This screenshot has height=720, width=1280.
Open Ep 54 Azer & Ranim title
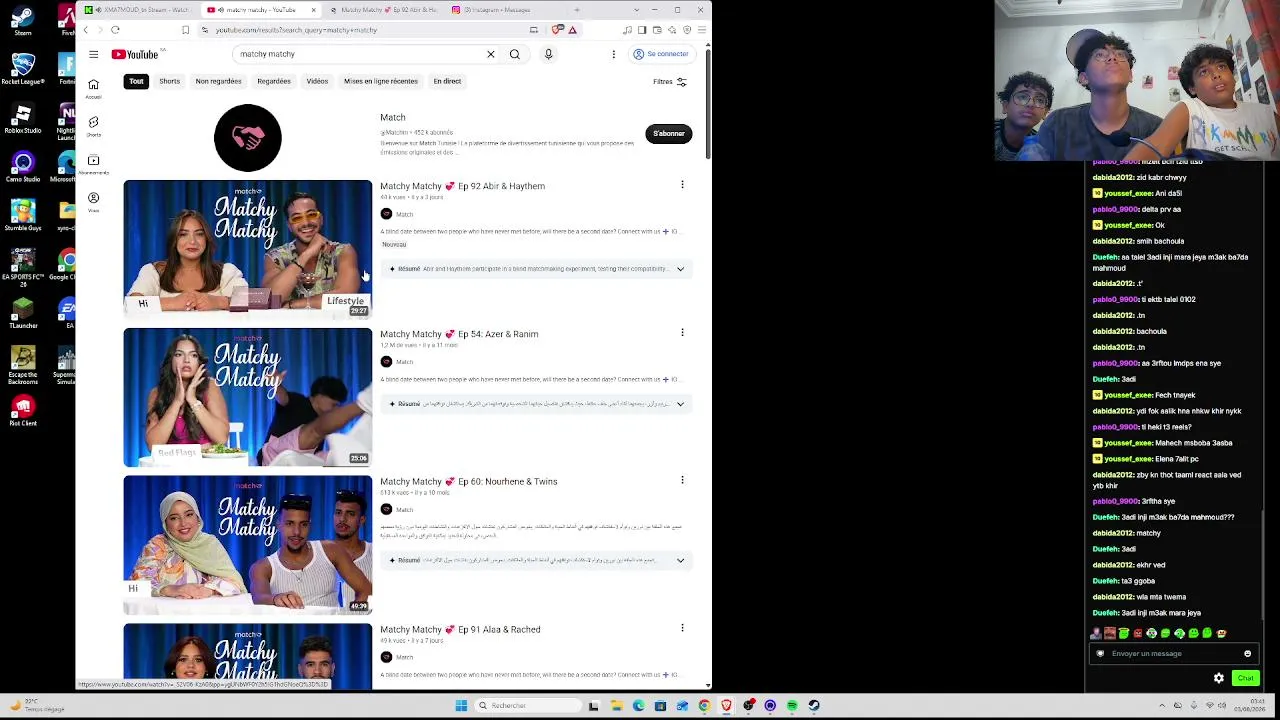click(x=459, y=334)
